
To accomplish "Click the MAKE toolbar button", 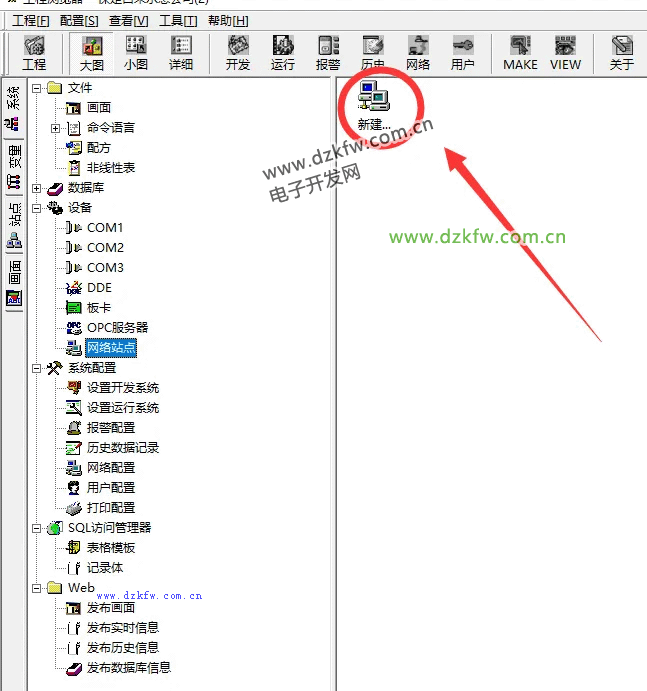I will point(520,52).
